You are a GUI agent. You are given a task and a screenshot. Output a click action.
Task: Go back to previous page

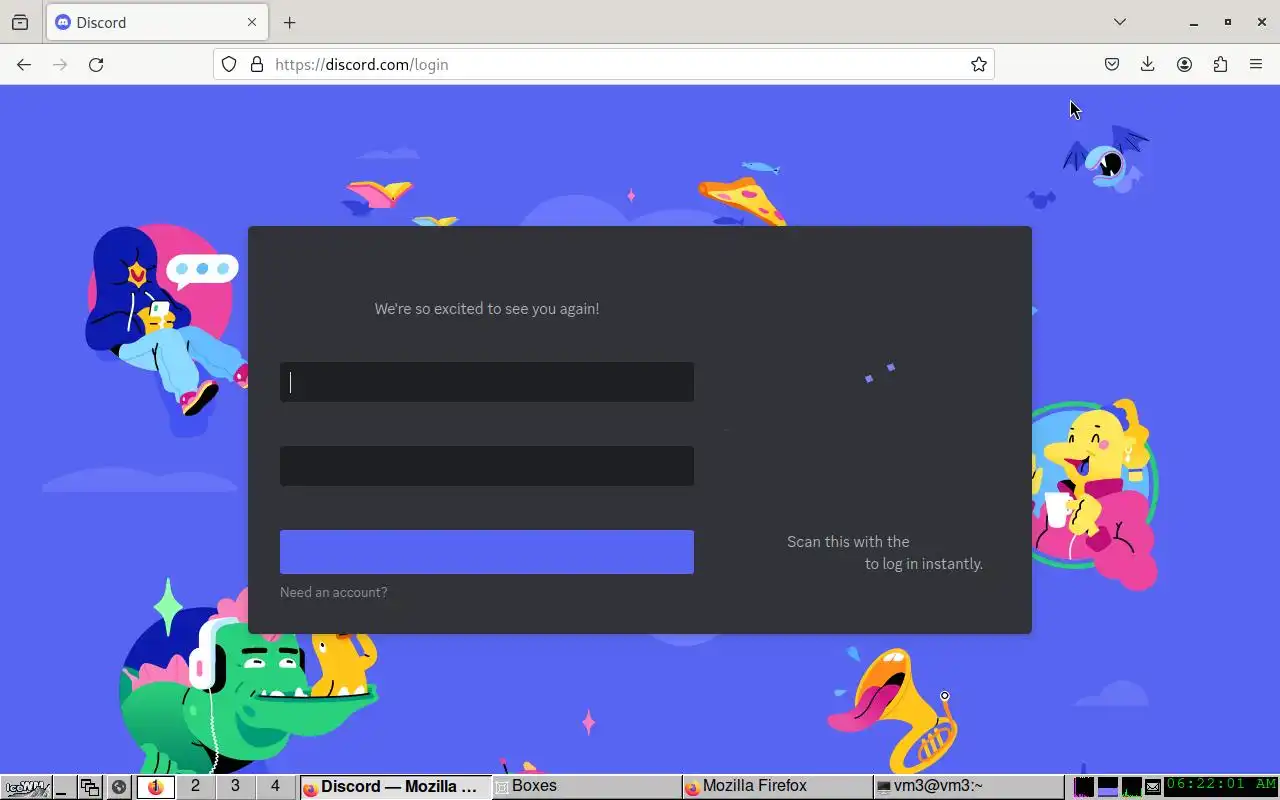tap(24, 64)
